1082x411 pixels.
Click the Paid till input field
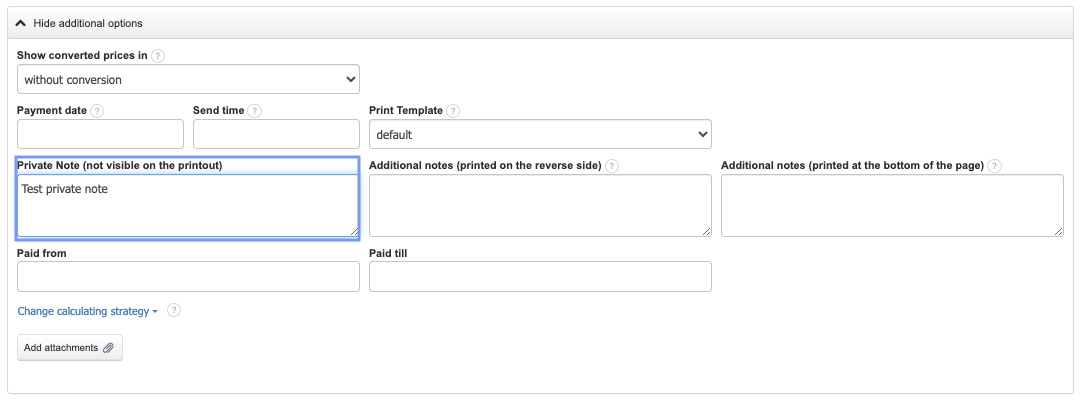click(x=540, y=277)
